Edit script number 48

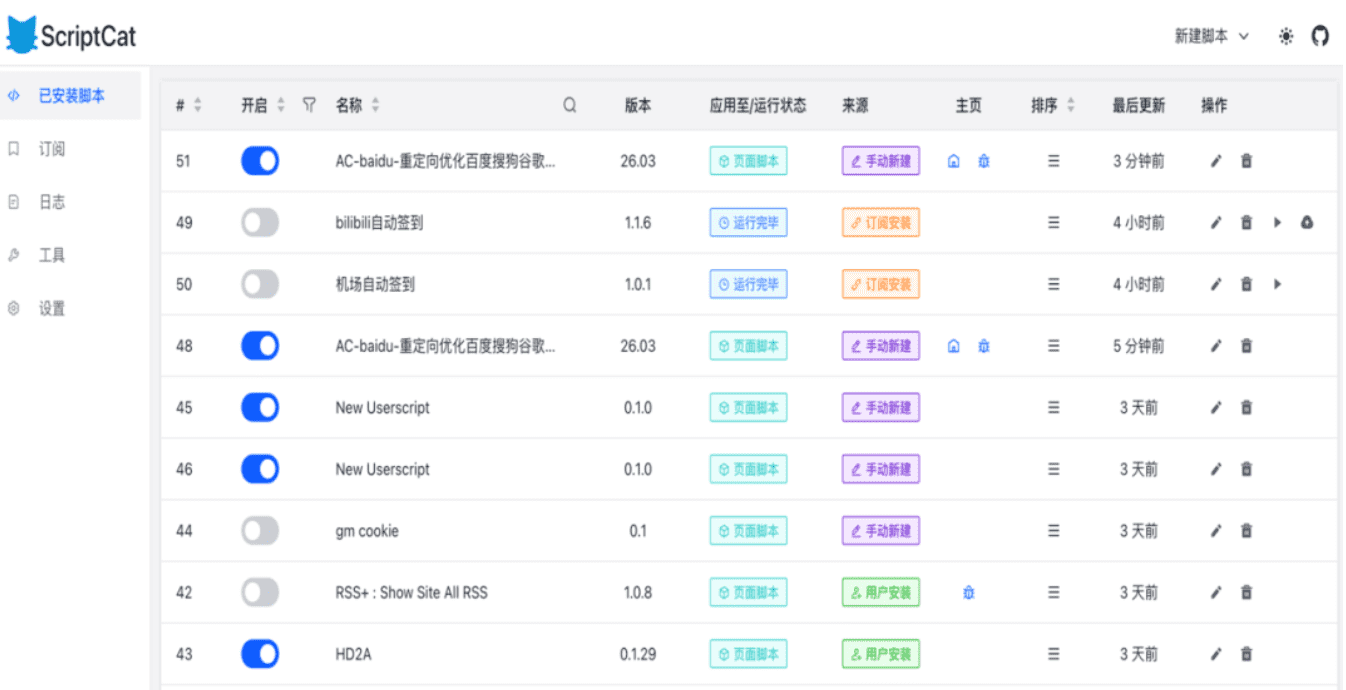coord(1216,346)
